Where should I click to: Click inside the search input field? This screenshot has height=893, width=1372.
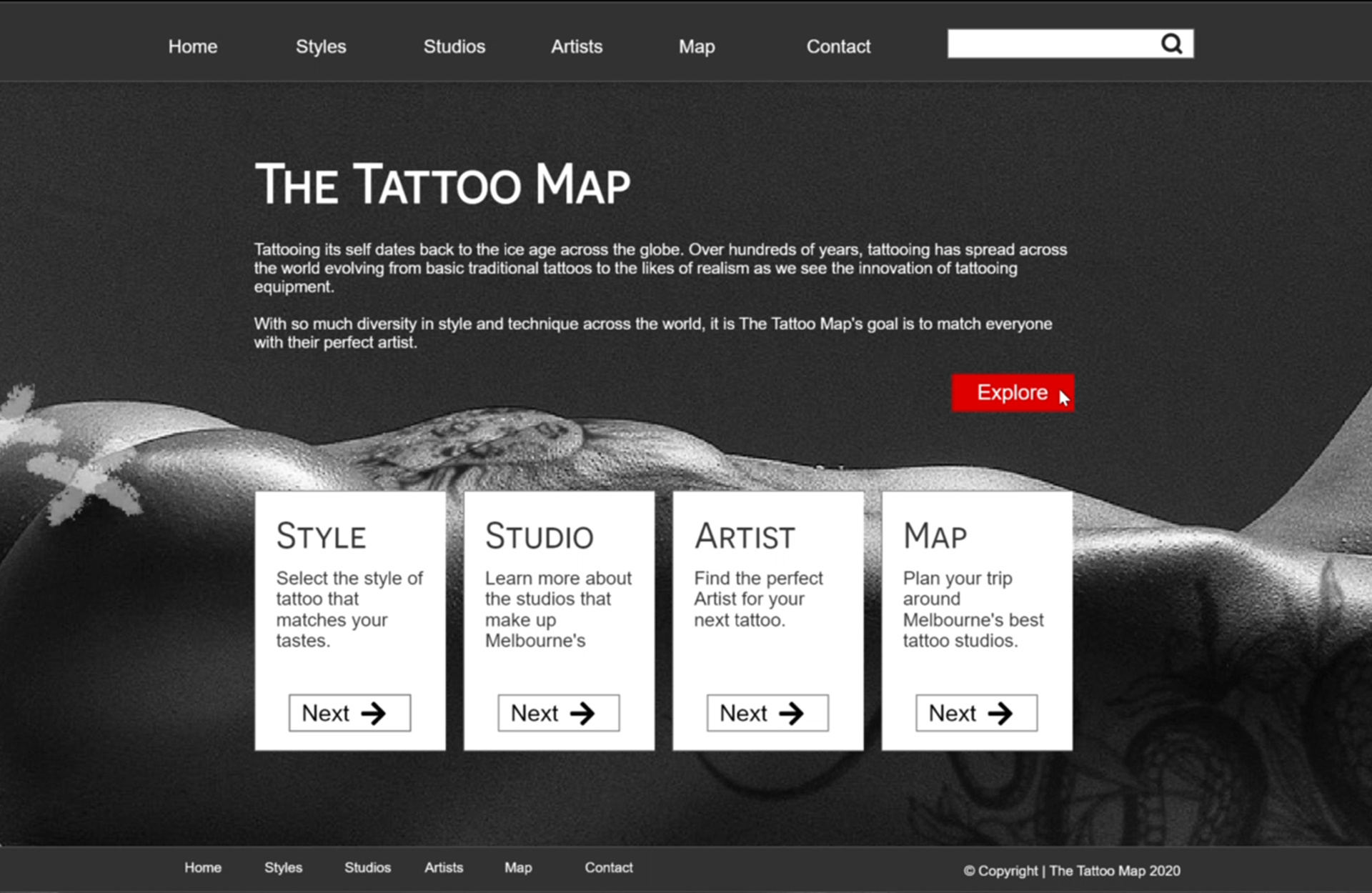1053,44
